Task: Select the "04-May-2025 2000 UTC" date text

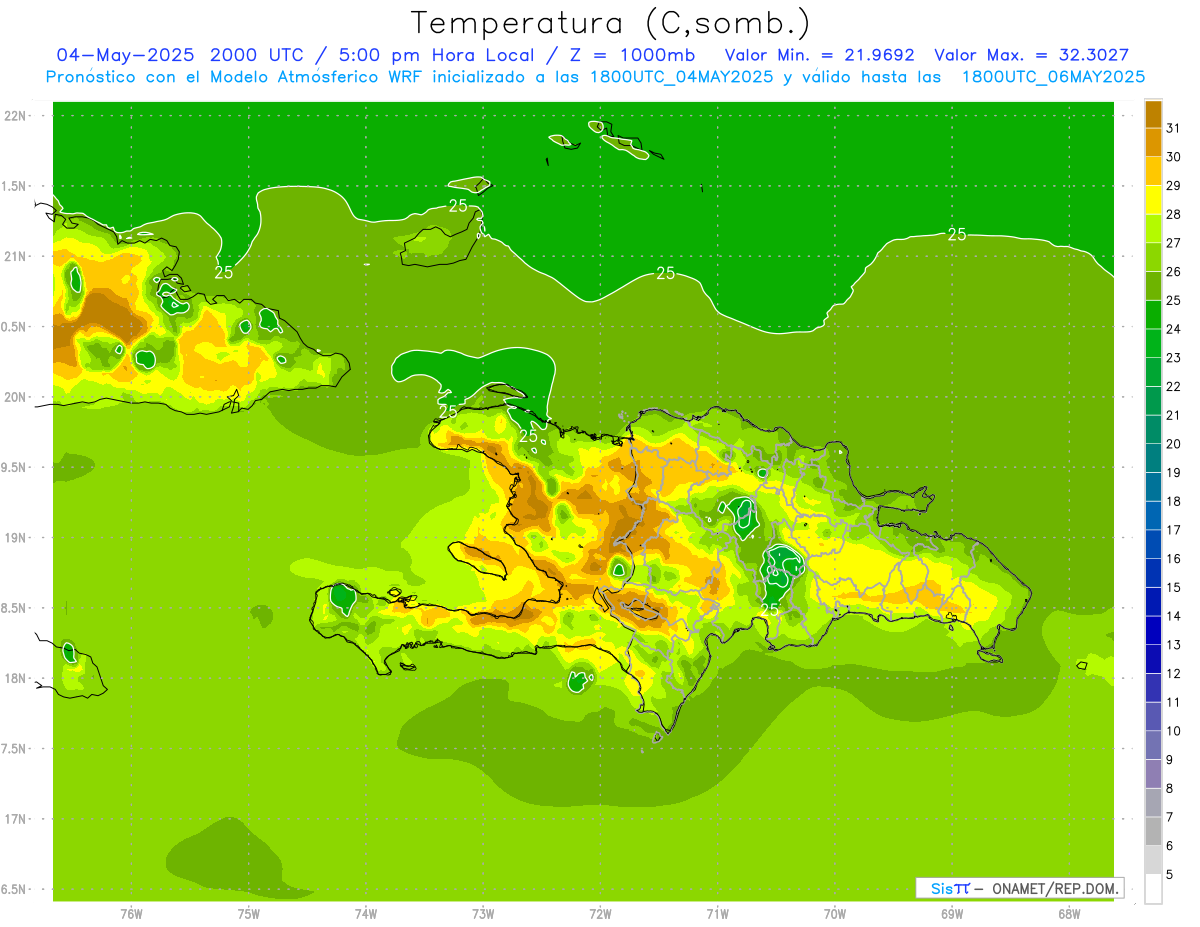Action: click(178, 55)
